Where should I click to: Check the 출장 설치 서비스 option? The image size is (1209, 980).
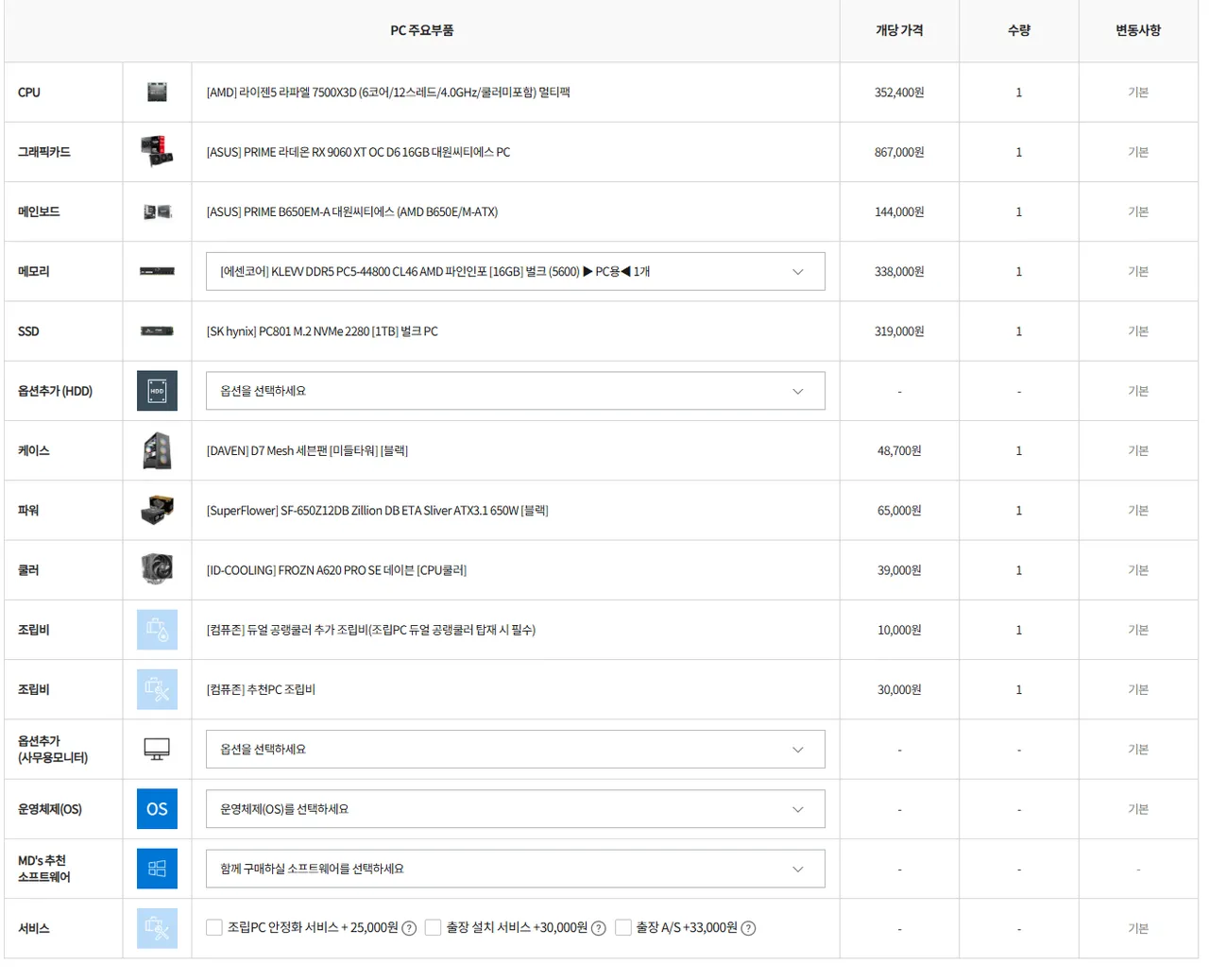click(x=434, y=928)
